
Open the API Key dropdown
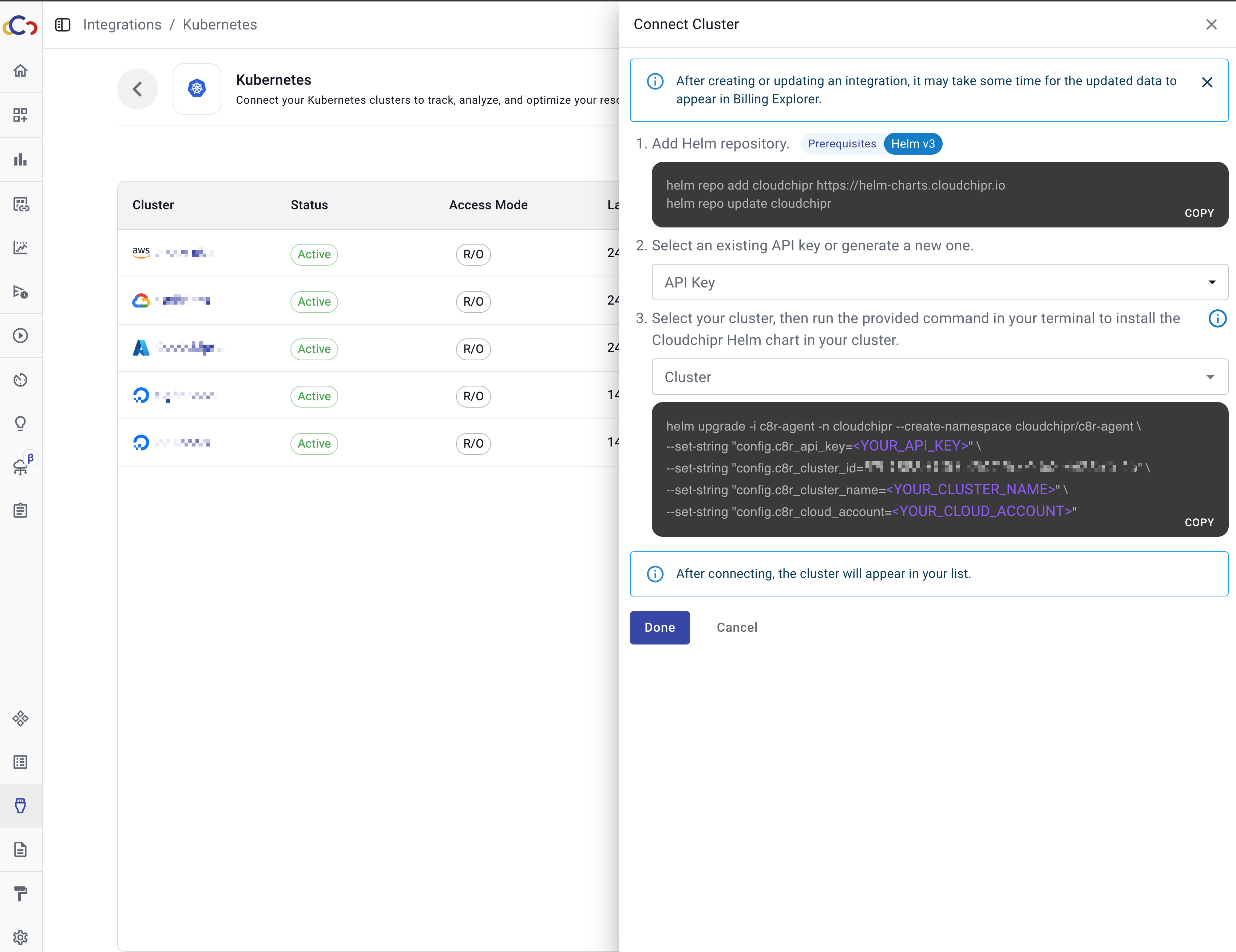tap(939, 282)
